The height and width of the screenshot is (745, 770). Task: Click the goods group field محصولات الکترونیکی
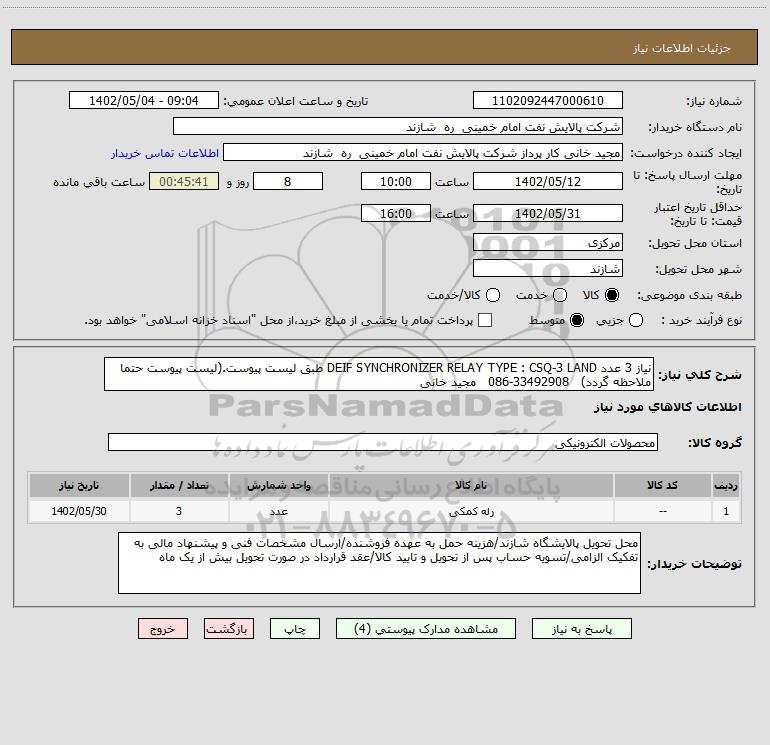383,442
